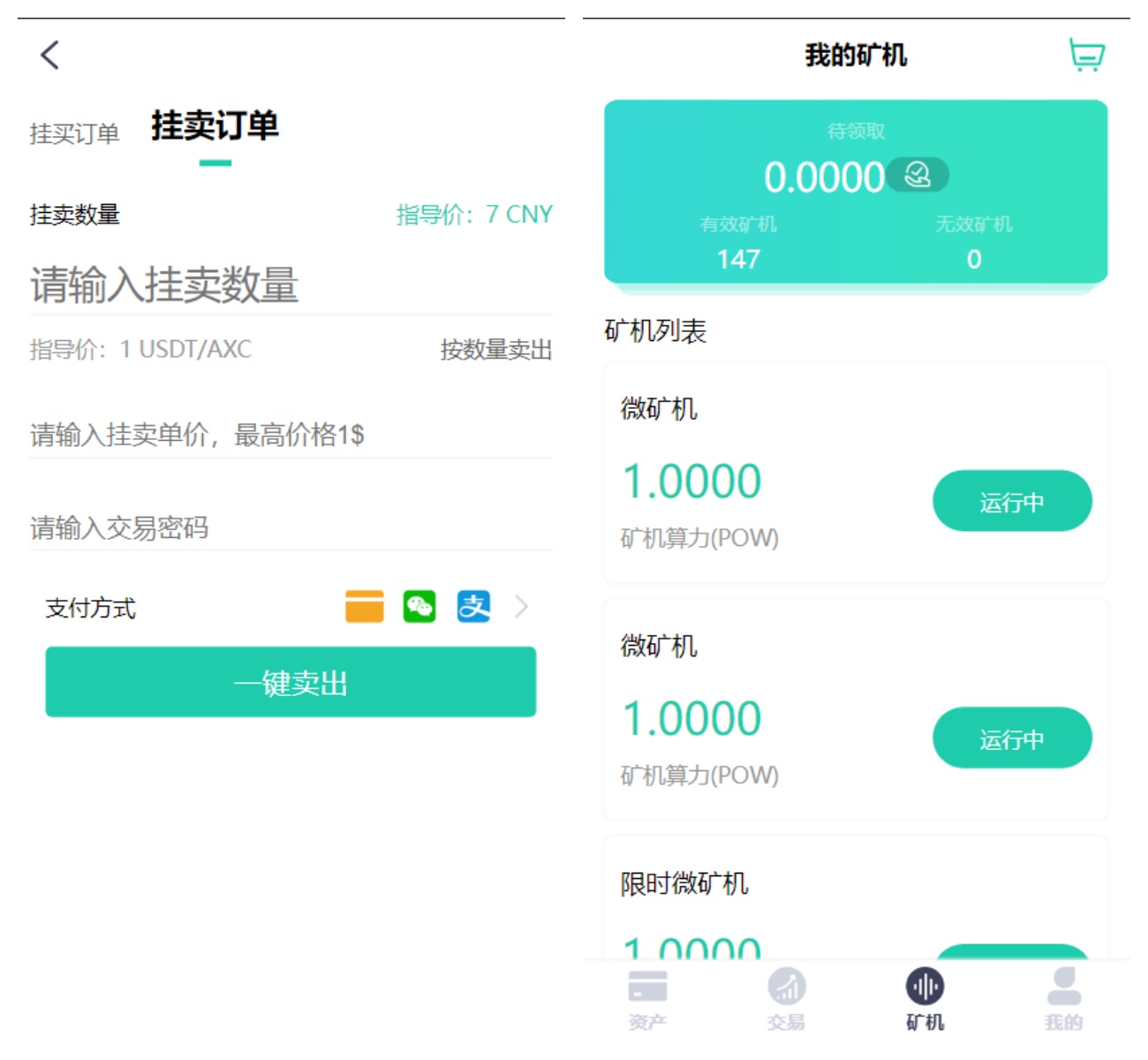This screenshot has width=1148, height=1060.
Task: Click the 挂卖数量 label
Action: (x=75, y=215)
